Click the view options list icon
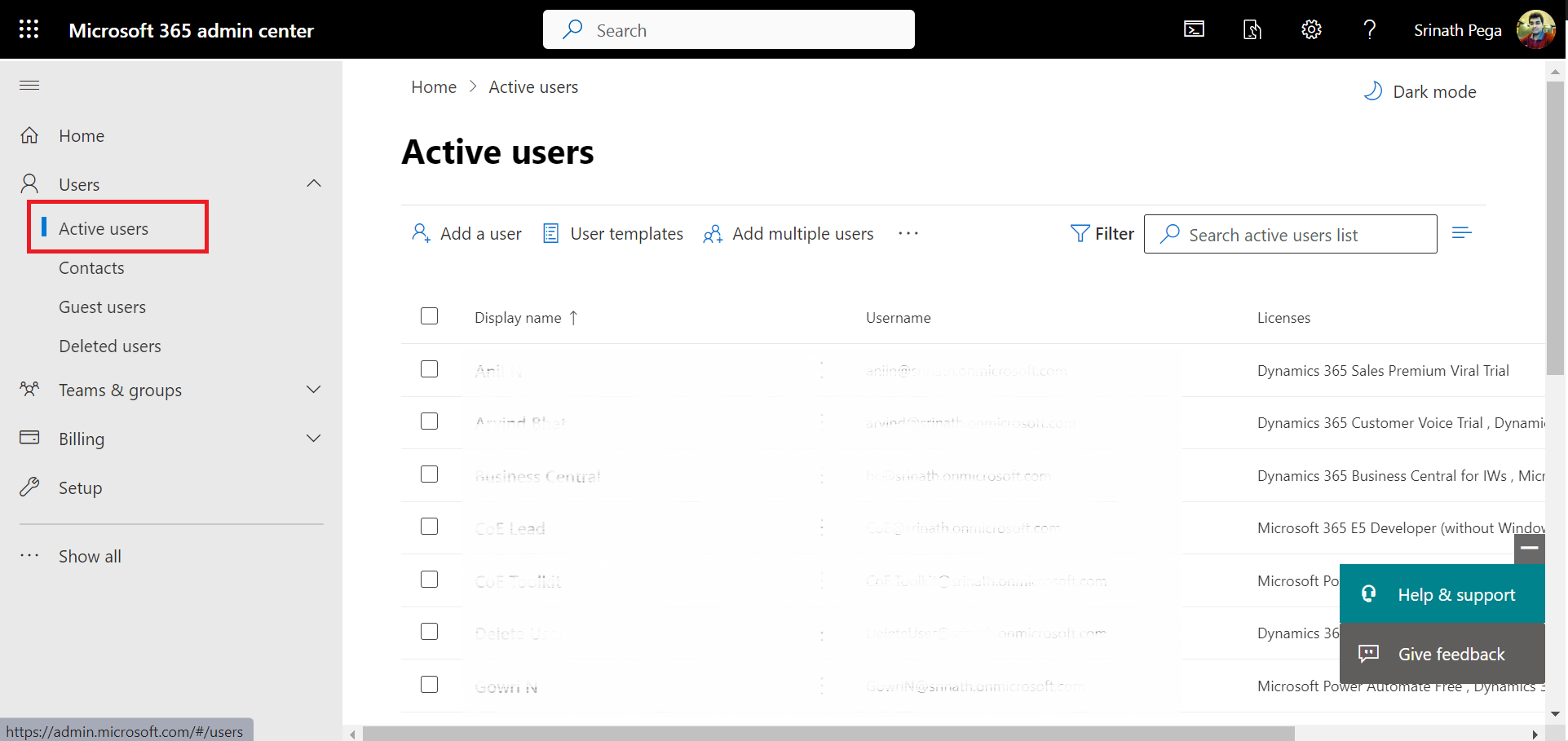Viewport: 1568px width, 741px height. 1461,234
